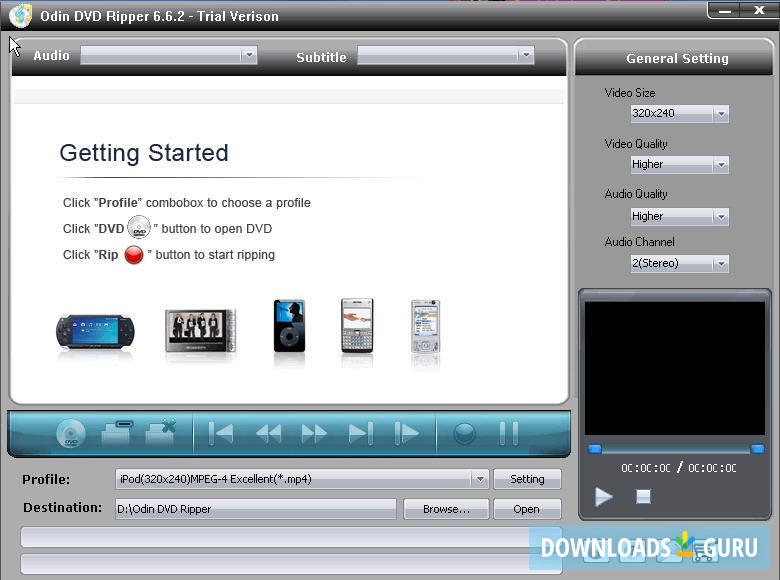Select the iPod device image

[x=289, y=326]
